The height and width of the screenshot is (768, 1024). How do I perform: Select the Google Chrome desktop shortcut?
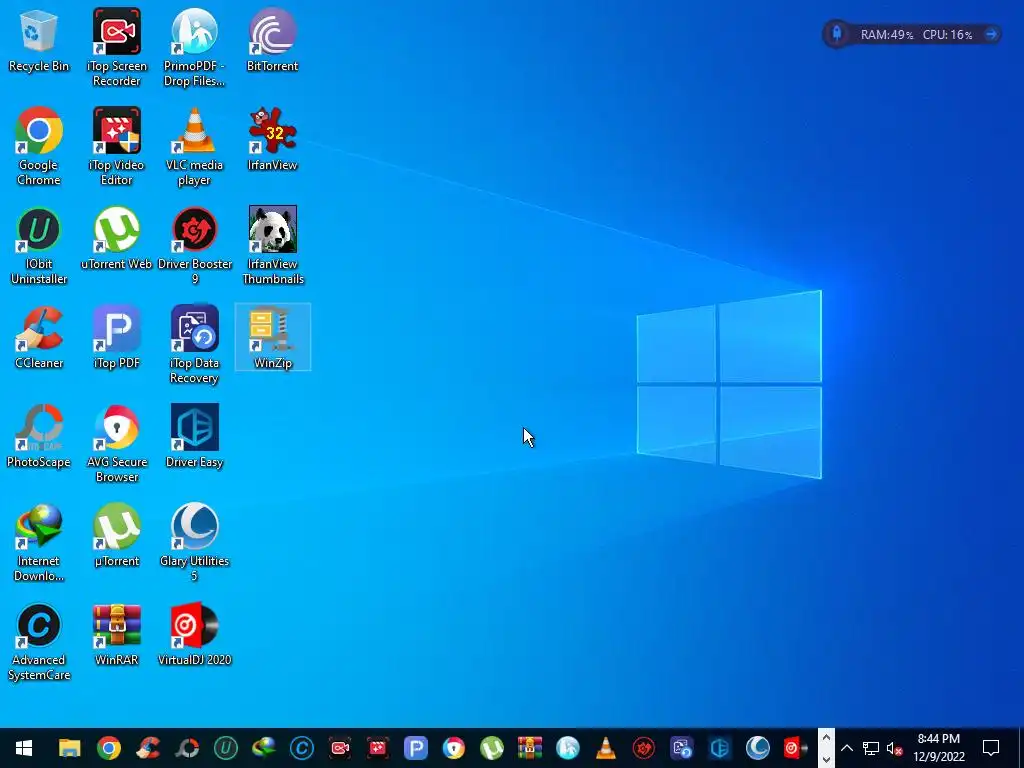click(x=39, y=146)
